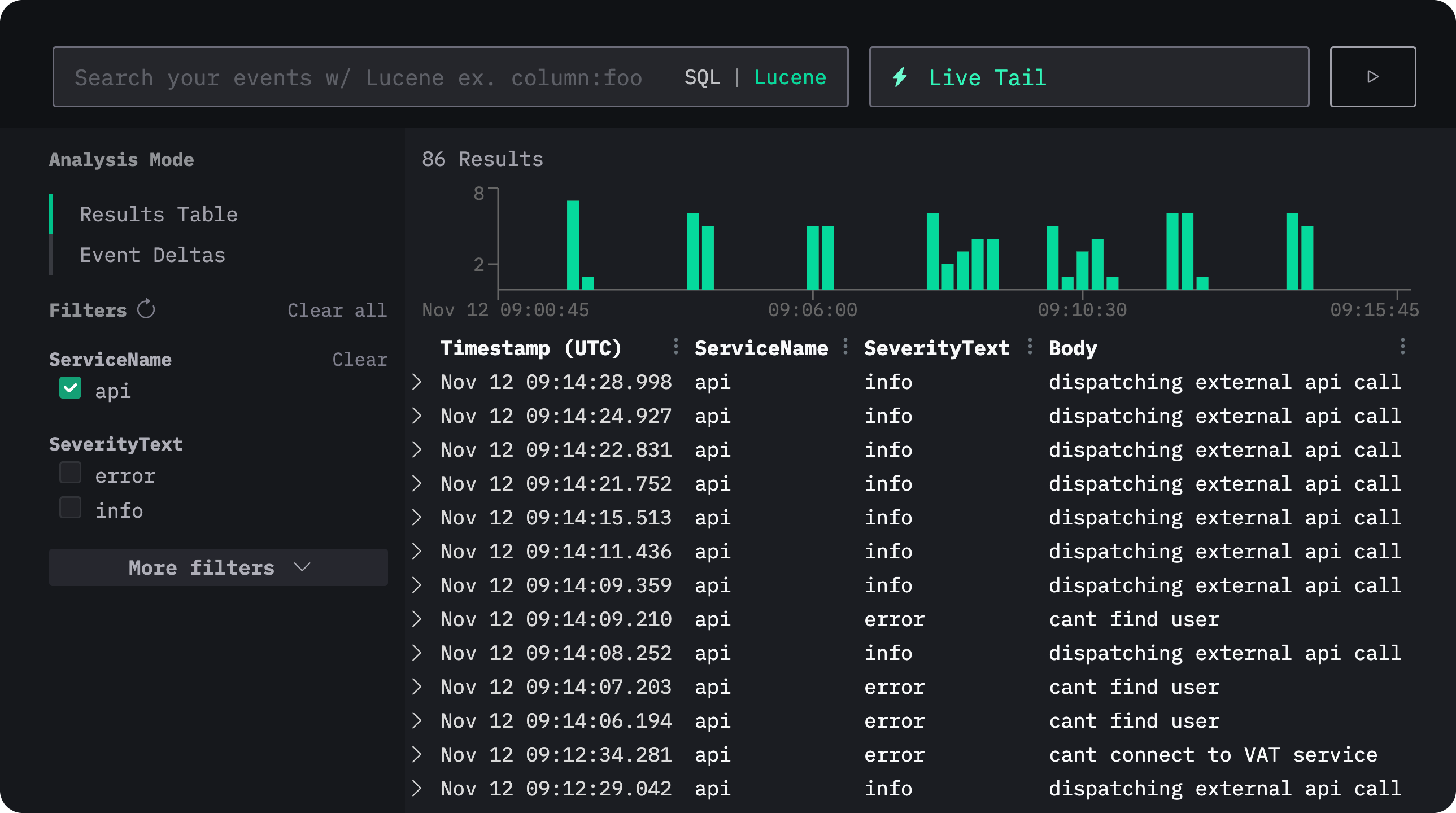Switch to Event Deltas analysis mode
The width and height of the screenshot is (1456, 813).
pos(152,255)
